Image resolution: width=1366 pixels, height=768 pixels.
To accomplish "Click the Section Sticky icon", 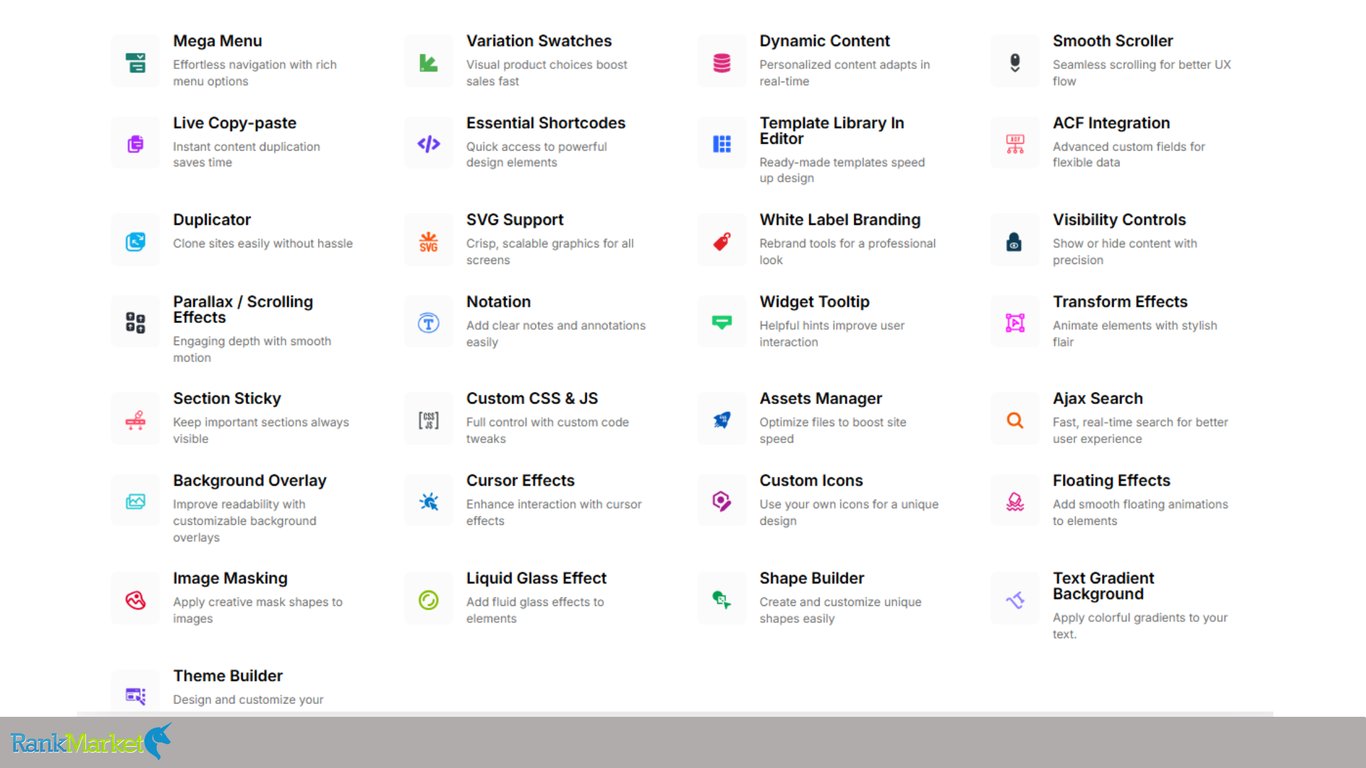I will pyautogui.click(x=135, y=420).
